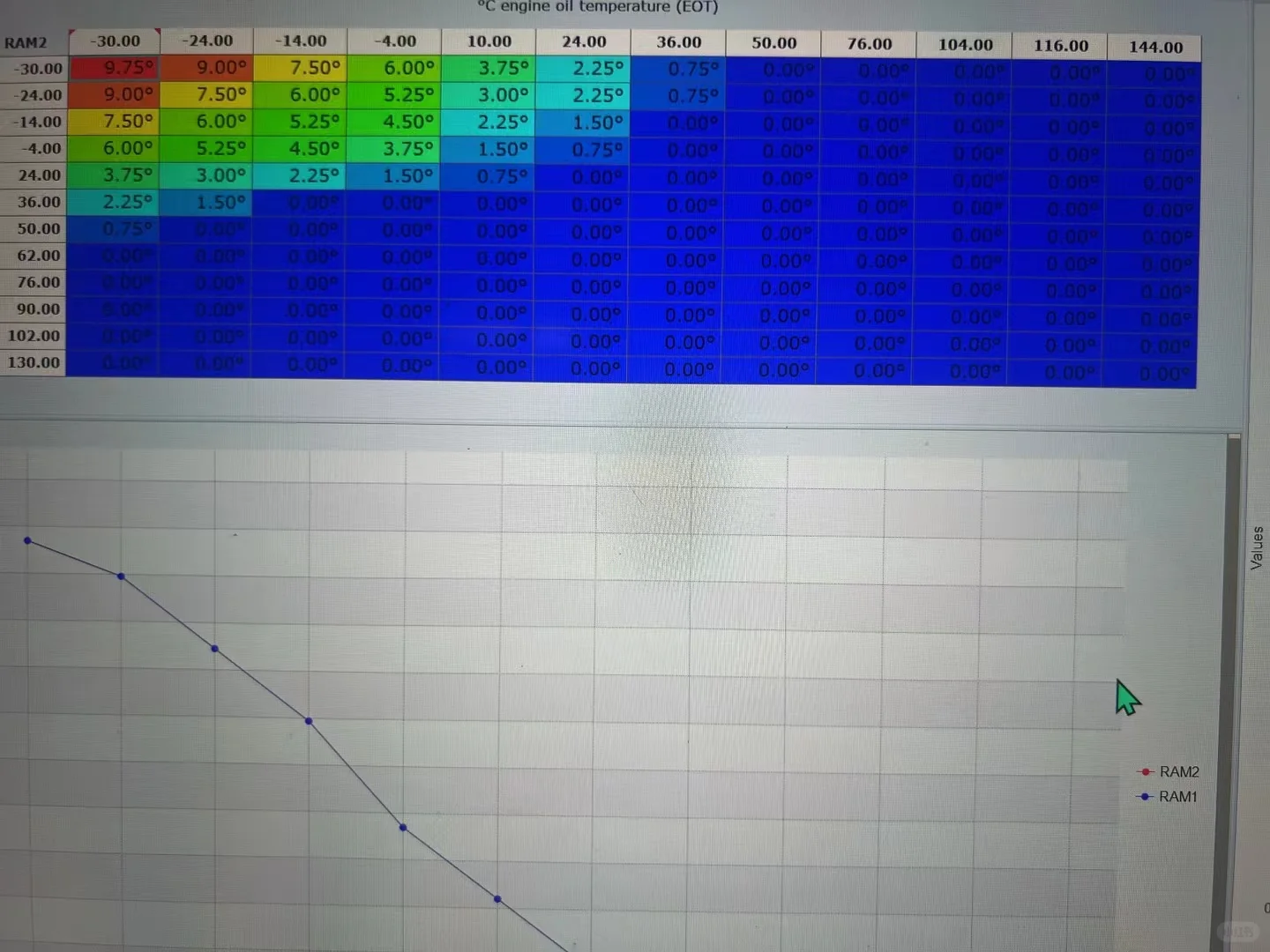
Task: Pick the 3.00° cell in row -24.00
Action: pos(489,95)
